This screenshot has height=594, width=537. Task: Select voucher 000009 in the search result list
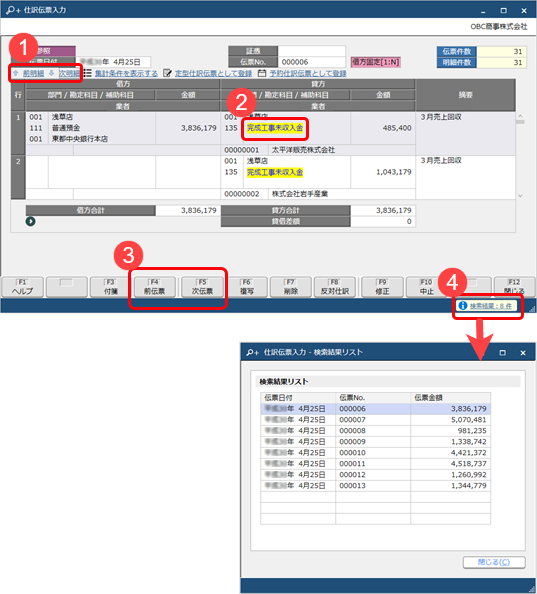(375, 442)
